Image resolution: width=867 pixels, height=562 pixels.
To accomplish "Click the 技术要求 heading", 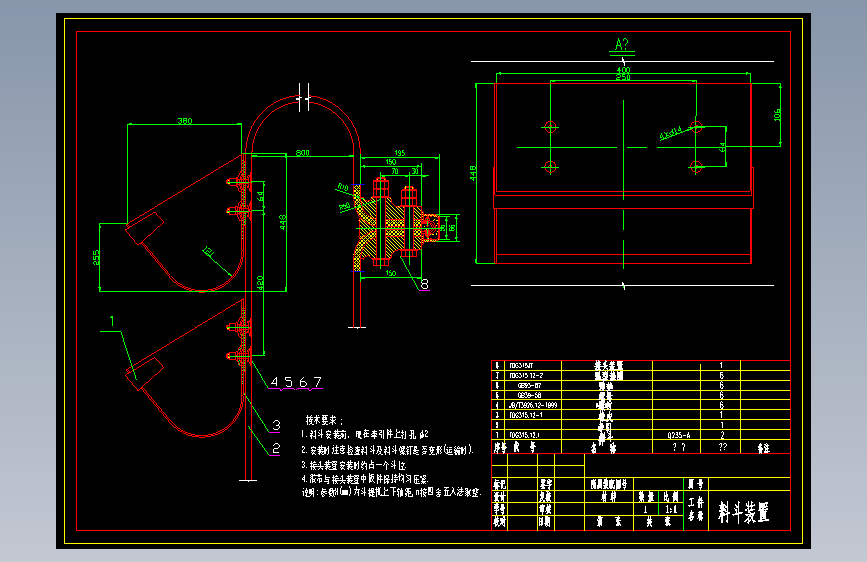I will coord(324,420).
